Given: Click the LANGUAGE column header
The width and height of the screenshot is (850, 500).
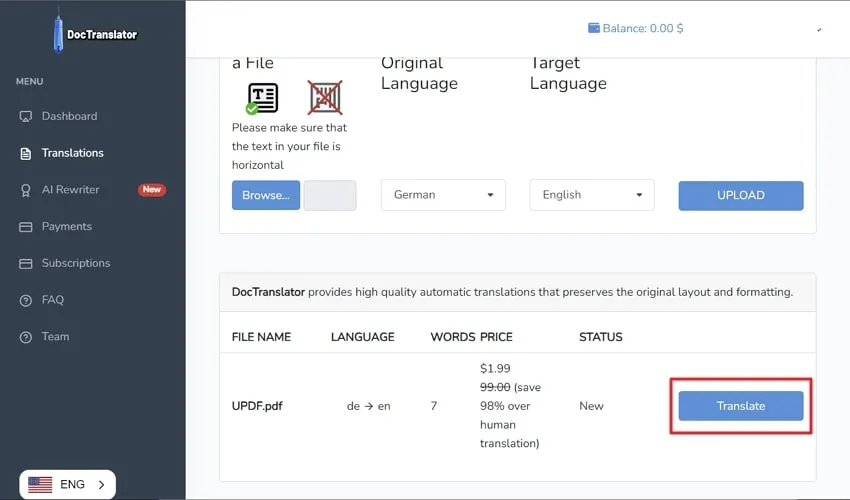Looking at the screenshot, I should pyautogui.click(x=363, y=337).
